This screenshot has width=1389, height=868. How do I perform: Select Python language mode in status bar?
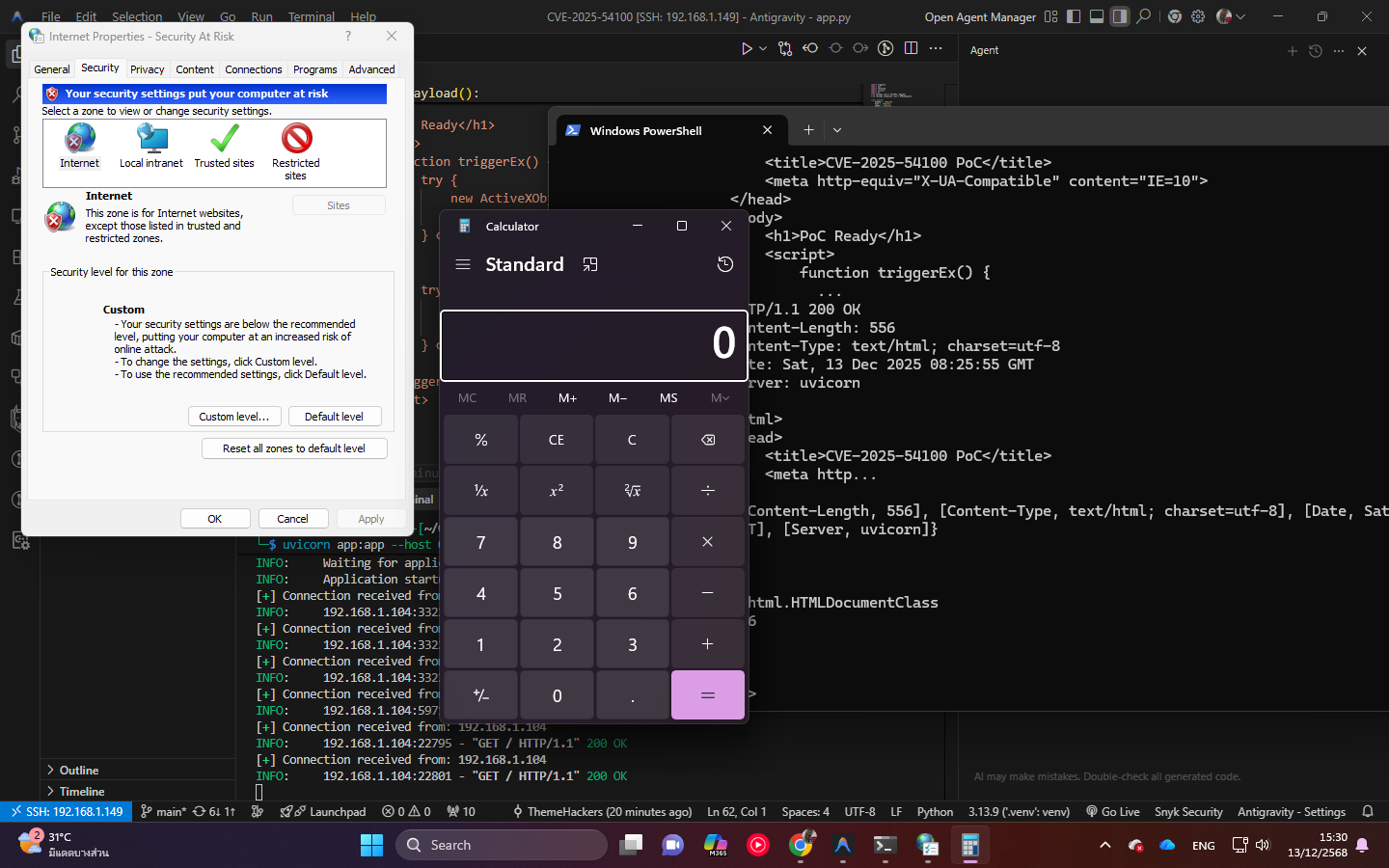point(935,812)
